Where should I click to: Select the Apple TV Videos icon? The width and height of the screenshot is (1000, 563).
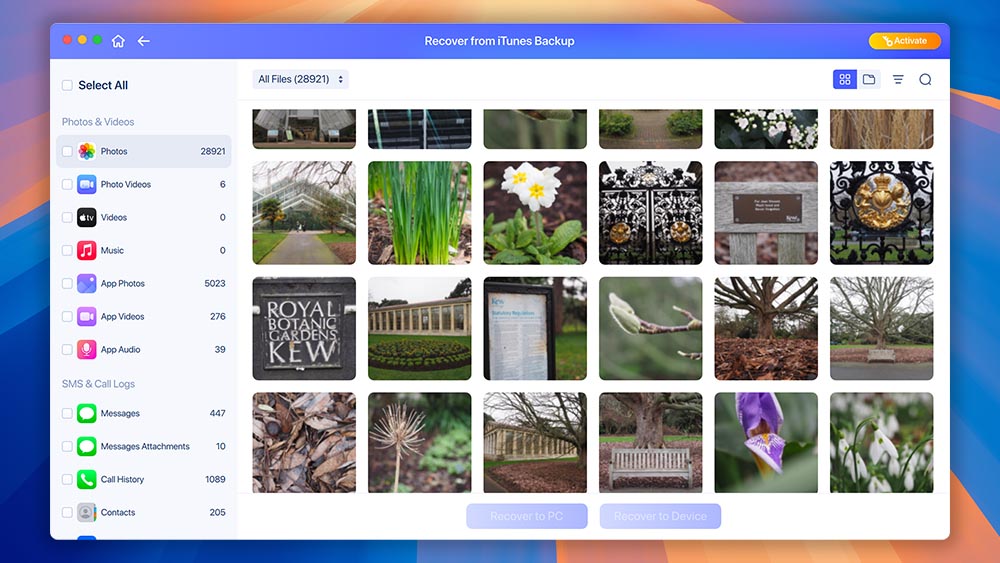(87, 217)
